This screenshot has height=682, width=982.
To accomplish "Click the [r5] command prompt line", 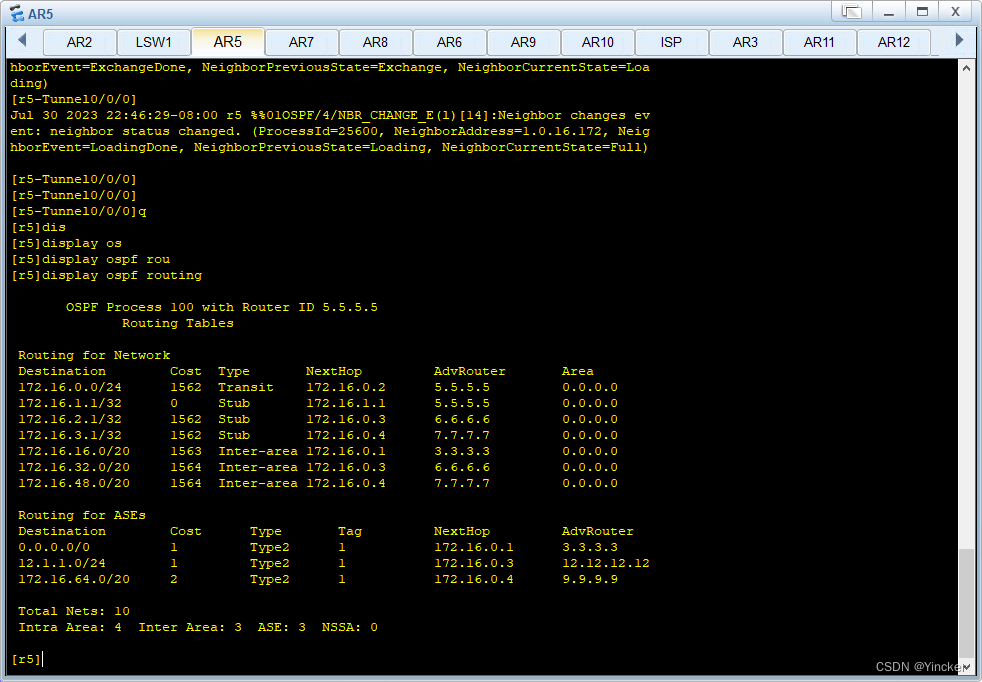I will click(26, 659).
